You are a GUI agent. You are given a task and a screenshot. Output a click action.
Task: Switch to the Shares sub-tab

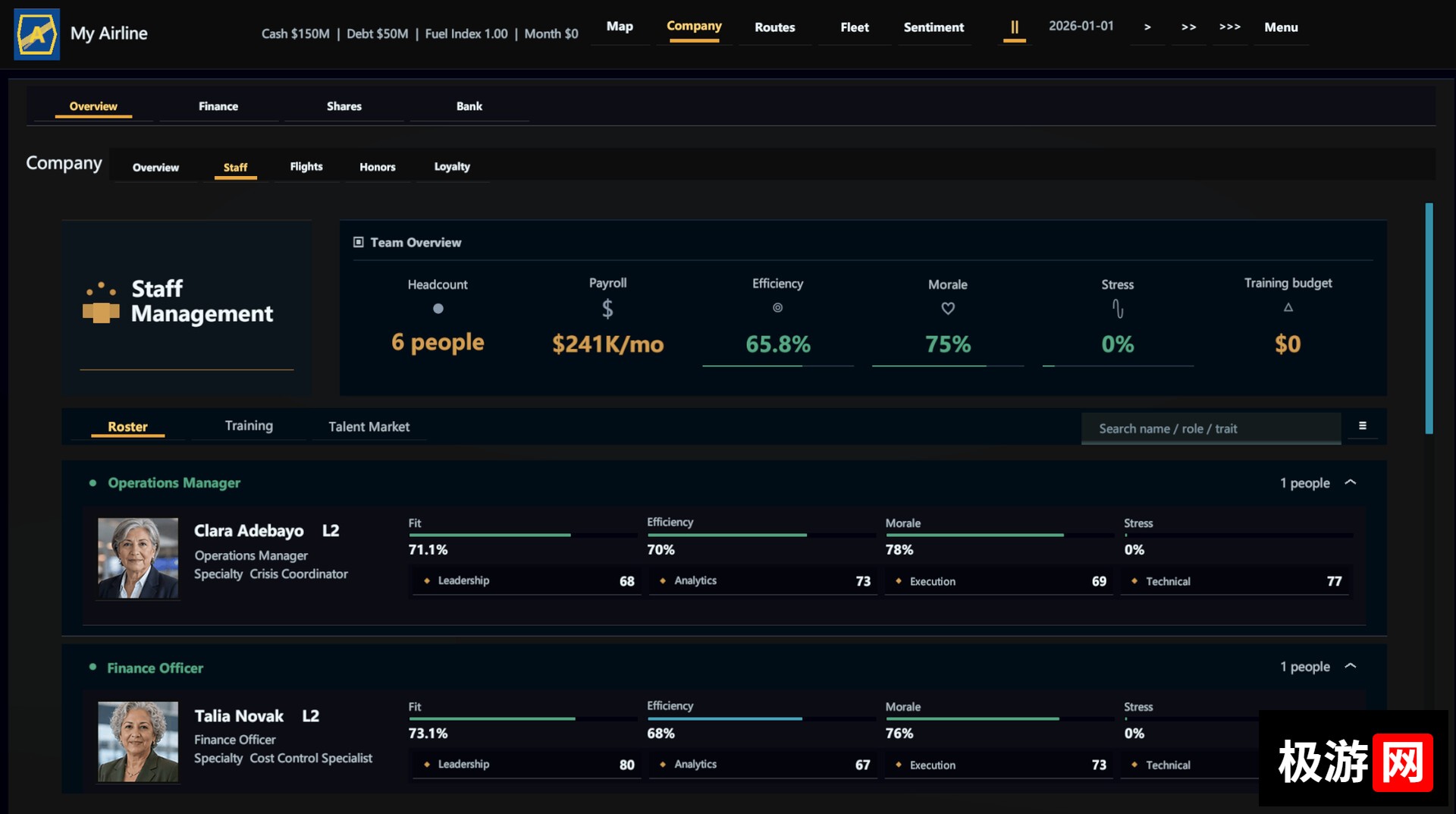(344, 106)
